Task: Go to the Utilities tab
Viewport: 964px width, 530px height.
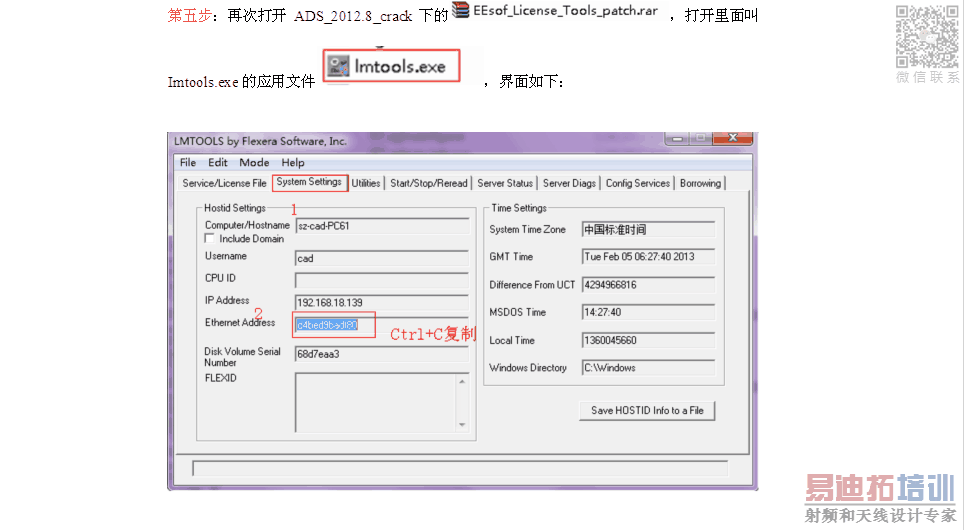Action: coord(366,183)
